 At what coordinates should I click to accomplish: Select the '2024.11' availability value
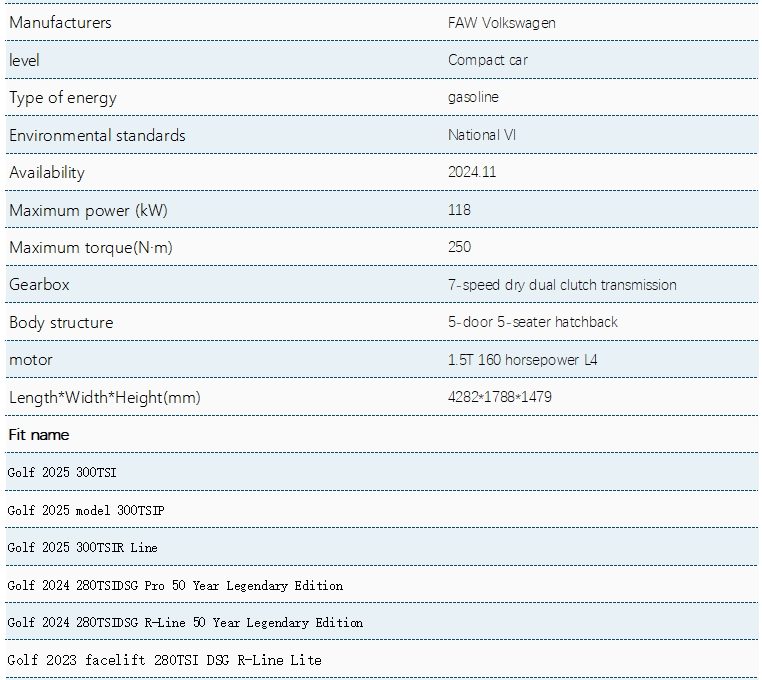[472, 172]
